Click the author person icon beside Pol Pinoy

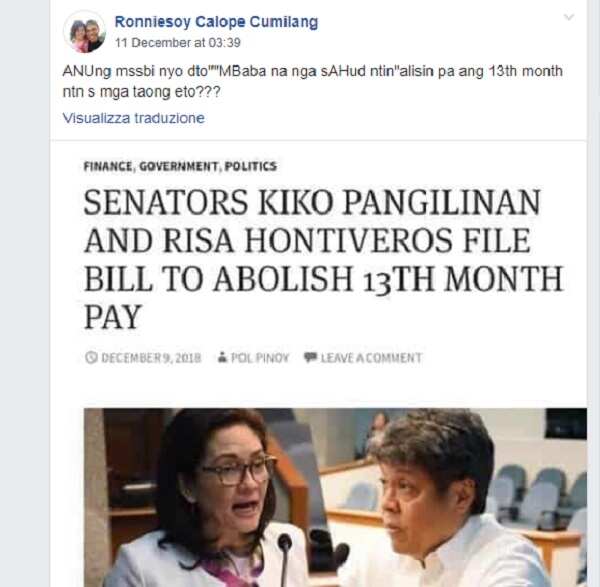coord(222,357)
